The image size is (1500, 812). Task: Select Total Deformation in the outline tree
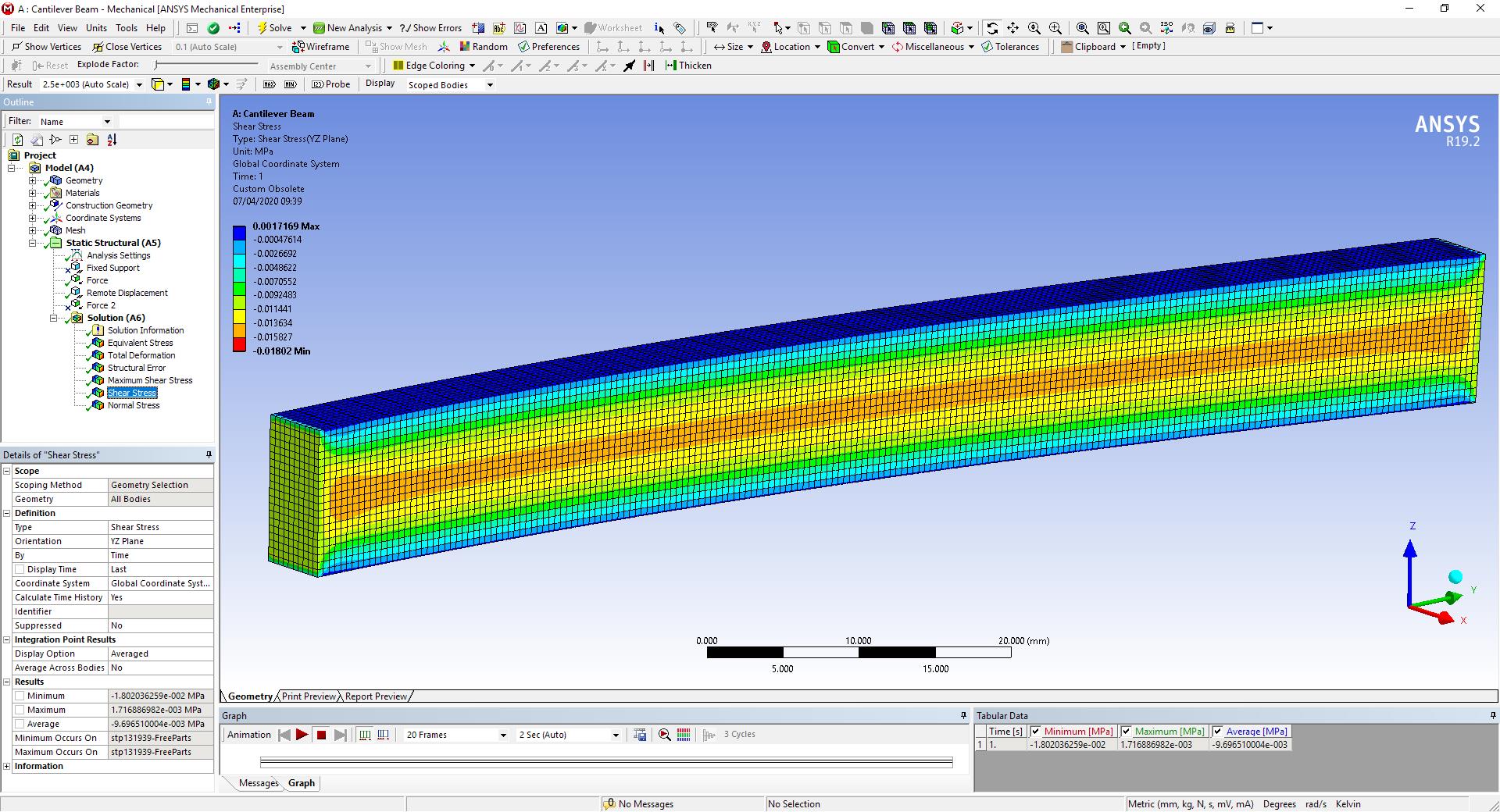coord(141,355)
